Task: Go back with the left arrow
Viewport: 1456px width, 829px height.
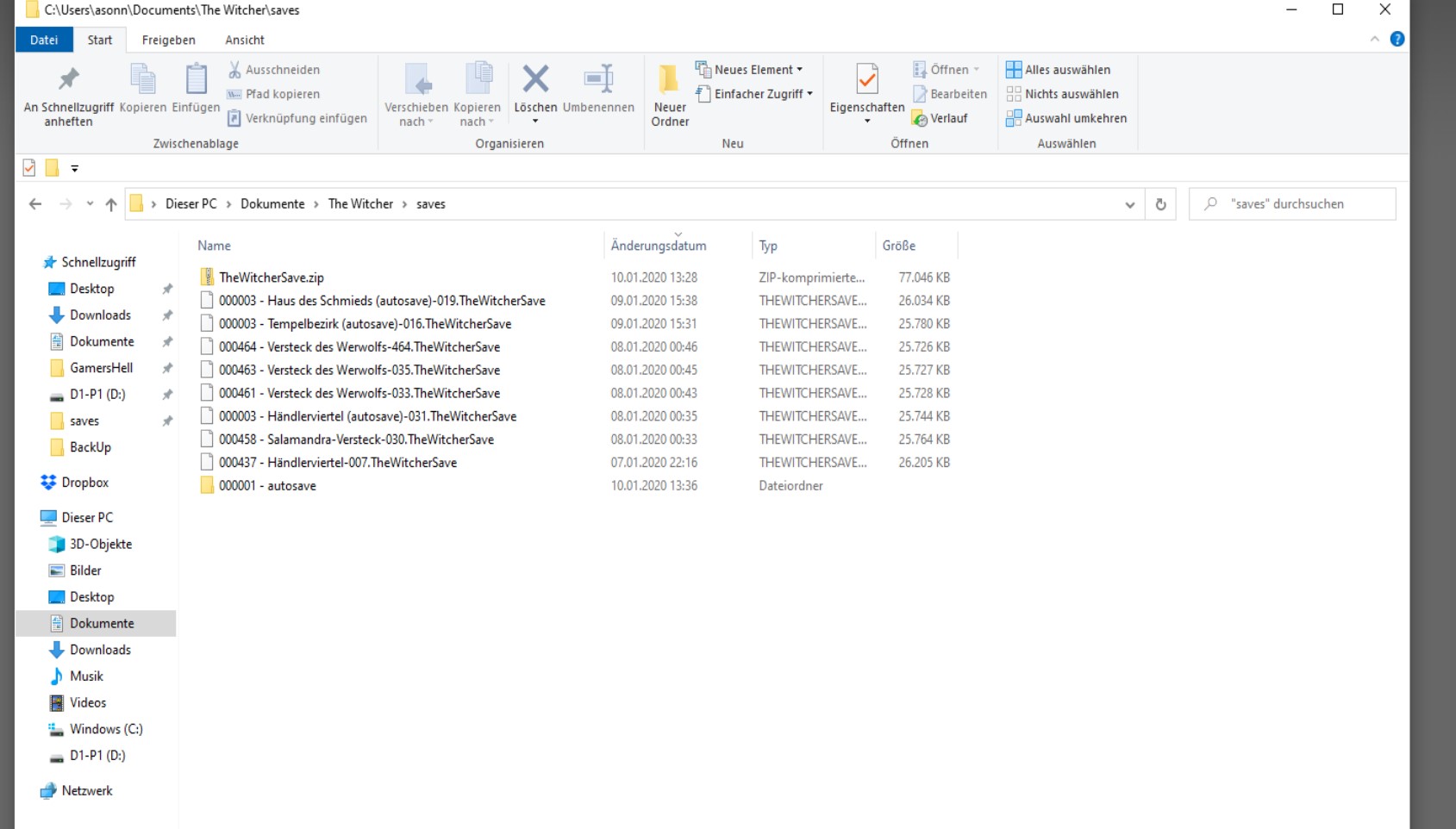Action: (35, 204)
